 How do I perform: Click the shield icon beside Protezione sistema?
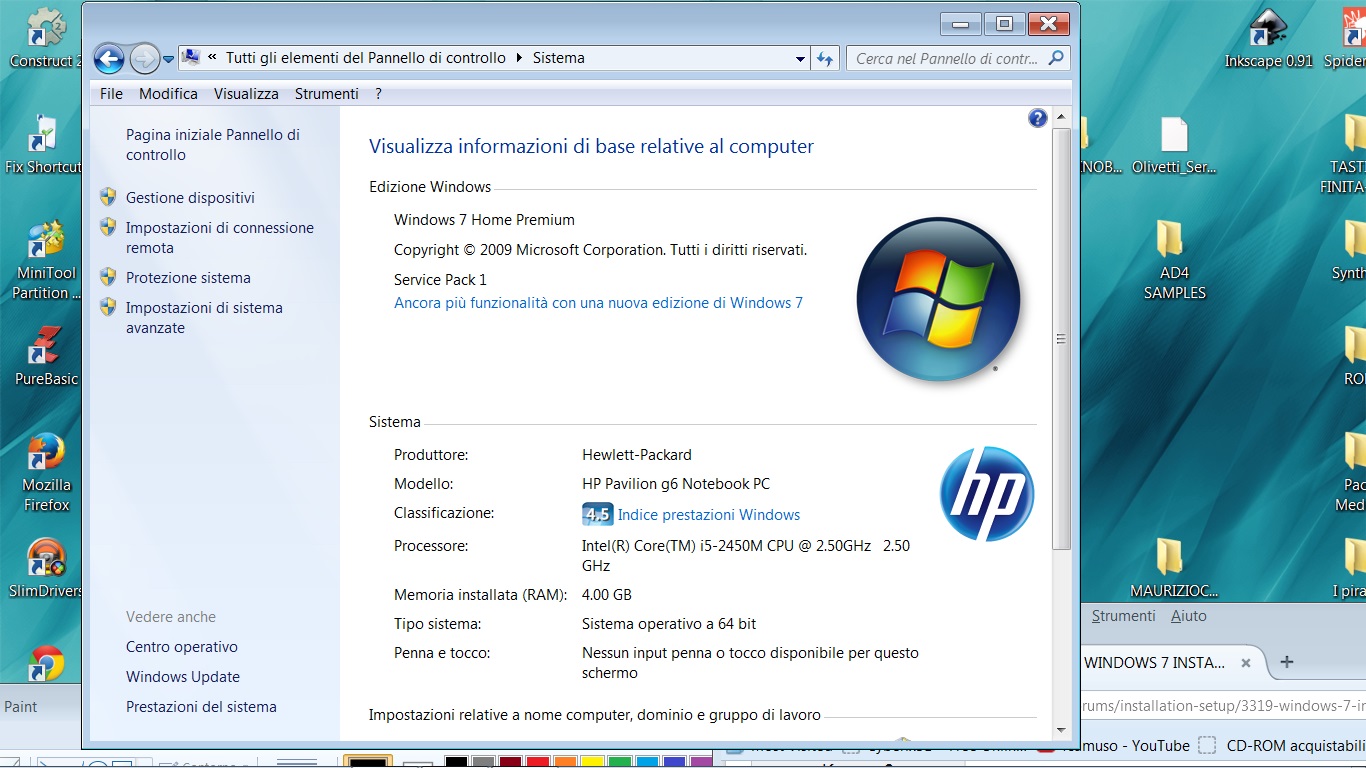tap(108, 277)
